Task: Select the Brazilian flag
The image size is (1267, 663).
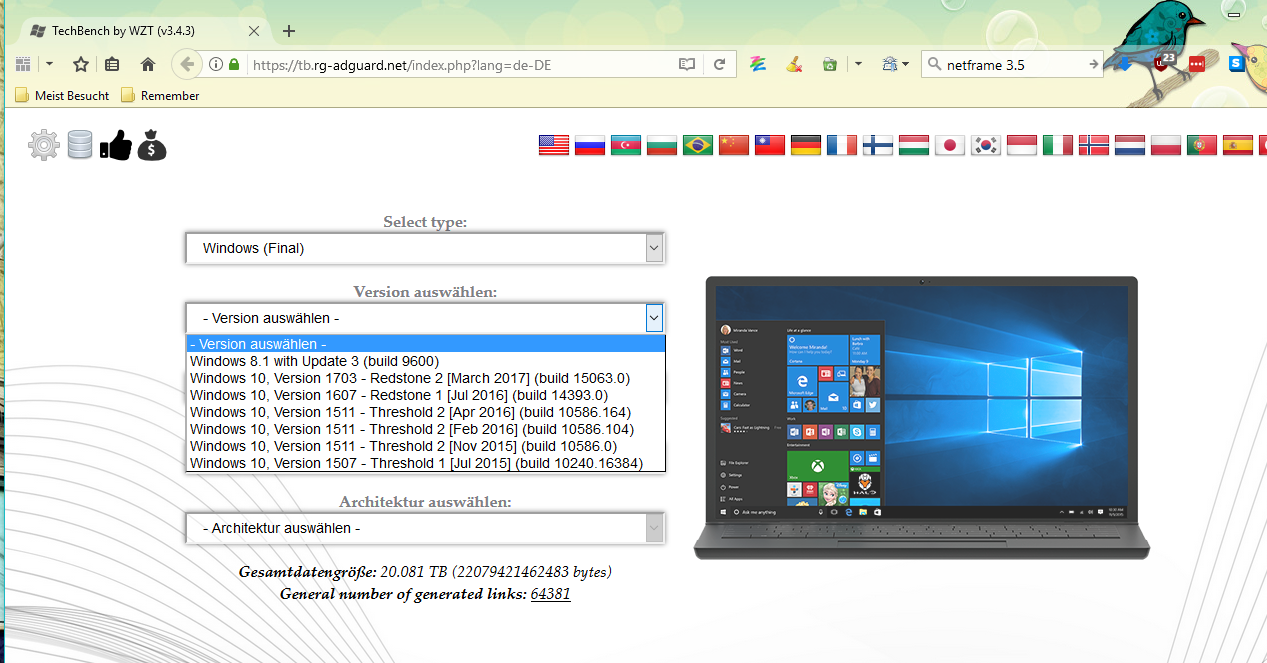Action: point(698,145)
